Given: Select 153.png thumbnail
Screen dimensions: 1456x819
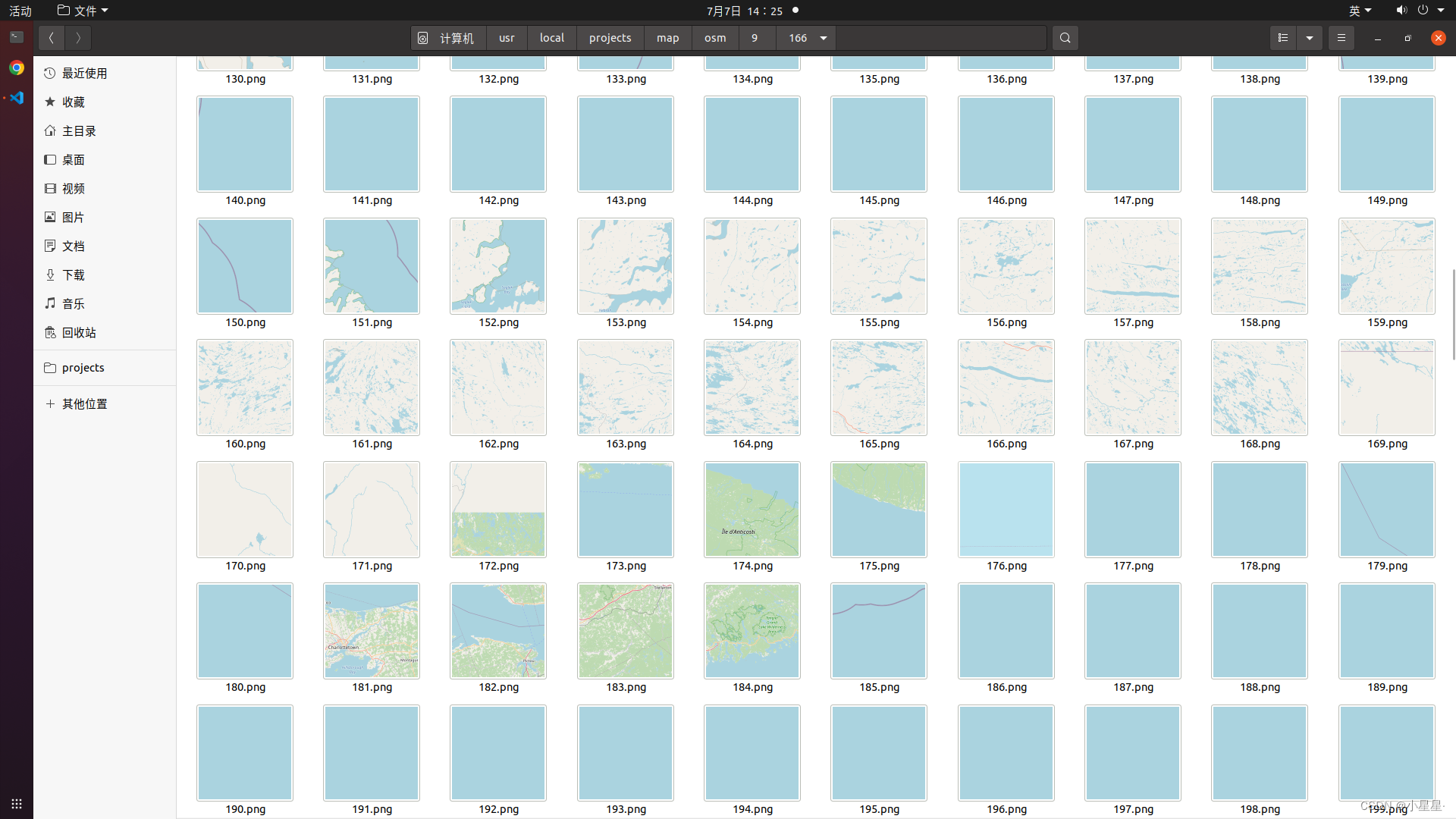Looking at the screenshot, I should click(626, 266).
